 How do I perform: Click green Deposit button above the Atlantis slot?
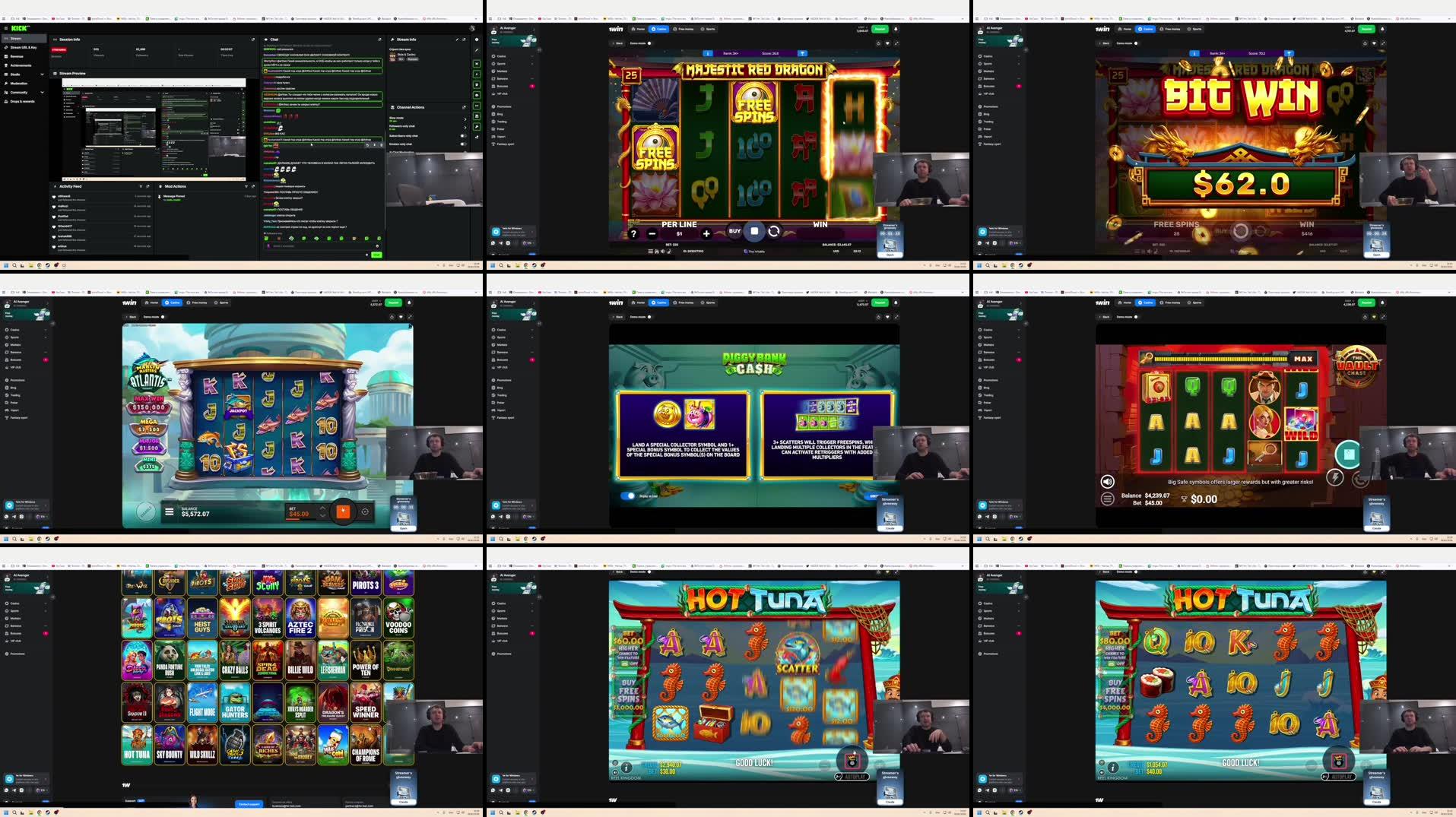point(393,302)
